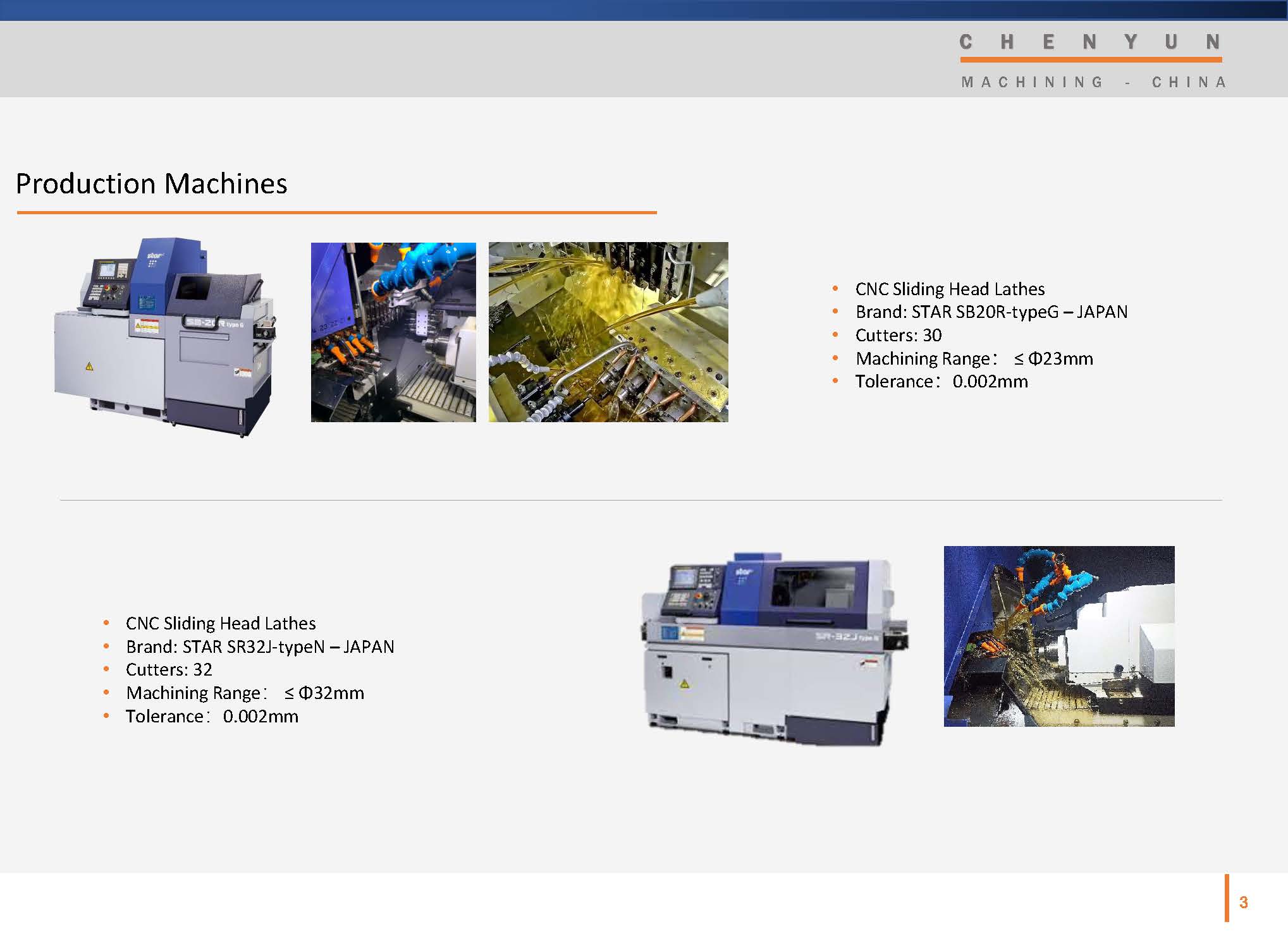Click the "MACHINING - CHINA" tagline
1288x948 pixels.
tap(1093, 82)
